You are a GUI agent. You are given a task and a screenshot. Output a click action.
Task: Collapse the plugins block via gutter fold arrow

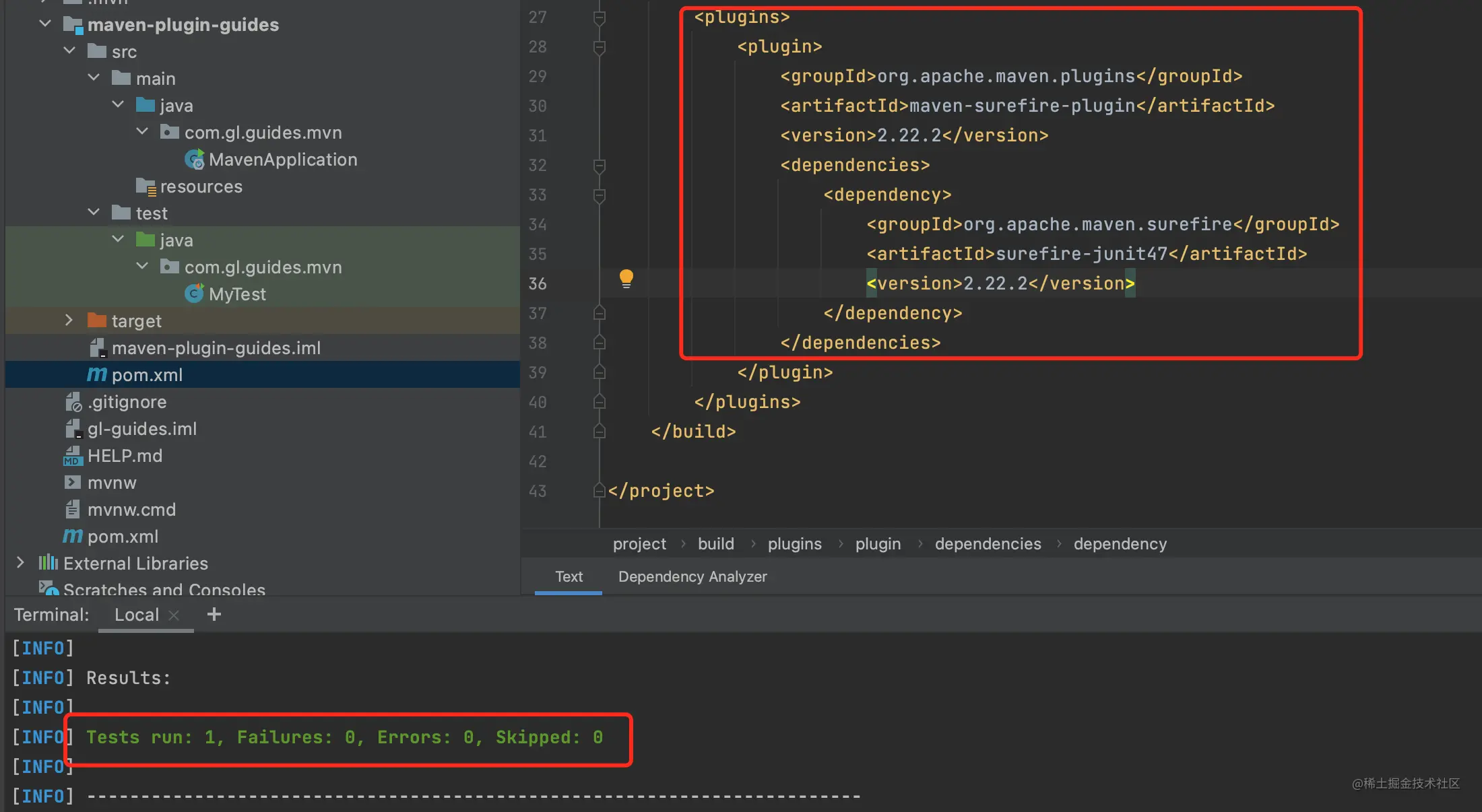pyautogui.click(x=599, y=18)
